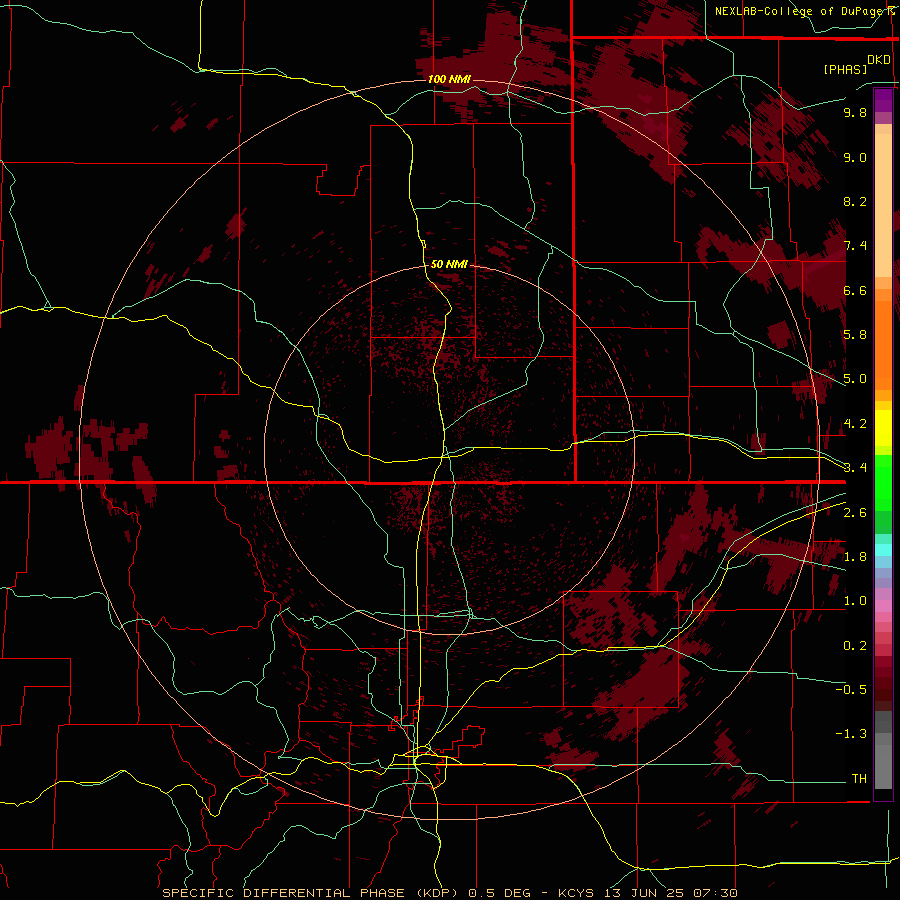Click the NEXLAB-College of DuPage credit text
Screen dimensions: 900x900
804,11
